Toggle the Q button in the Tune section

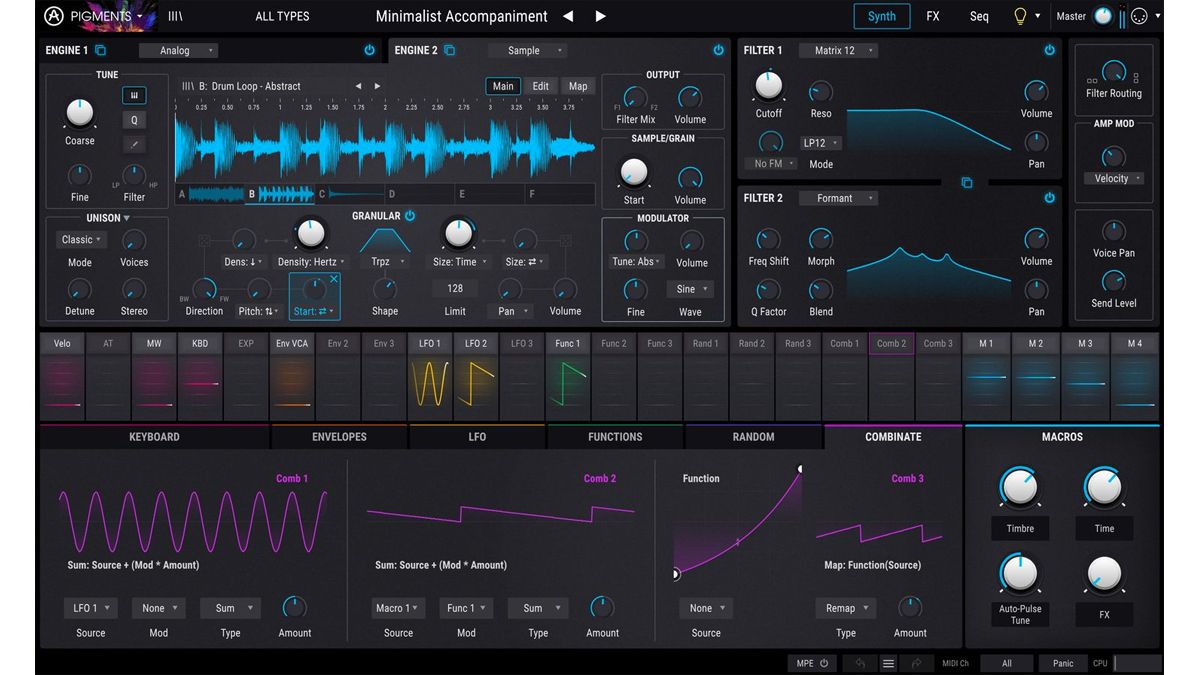[134, 120]
